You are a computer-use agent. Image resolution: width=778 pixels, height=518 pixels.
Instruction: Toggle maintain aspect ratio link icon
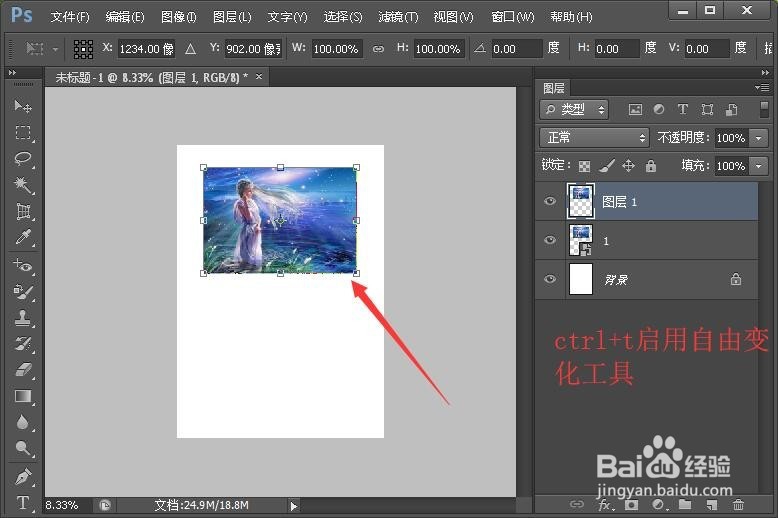coord(378,49)
